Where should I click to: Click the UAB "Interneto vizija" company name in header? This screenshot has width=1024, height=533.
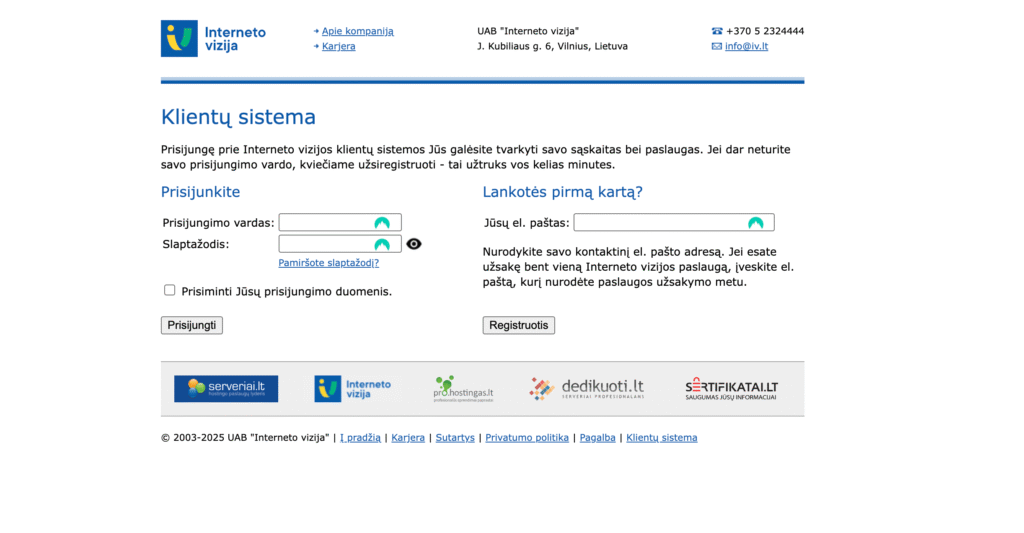528,31
